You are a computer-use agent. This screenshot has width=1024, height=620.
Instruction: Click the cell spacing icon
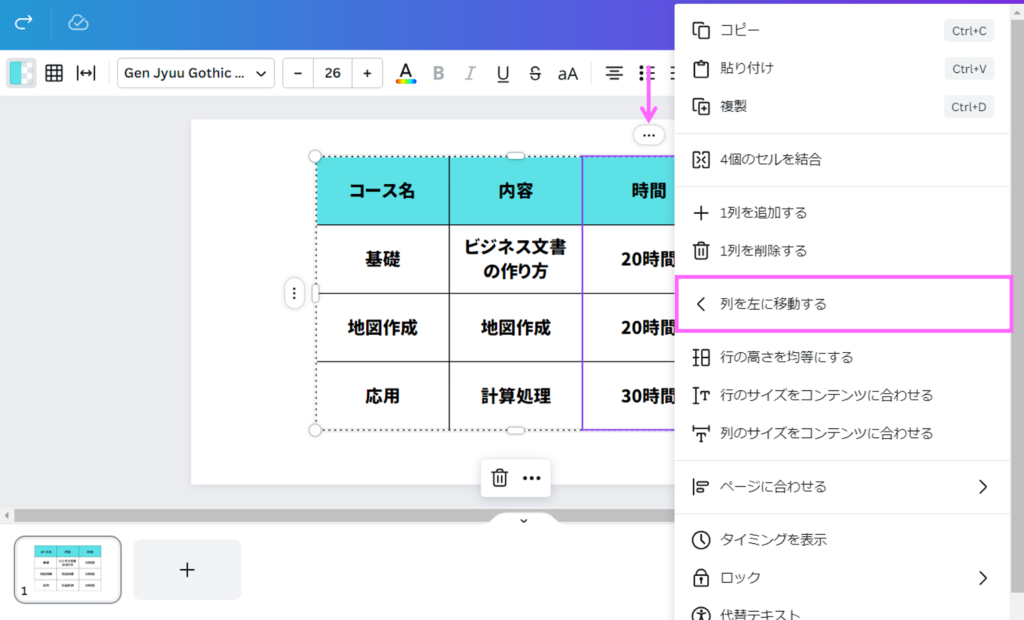point(86,73)
